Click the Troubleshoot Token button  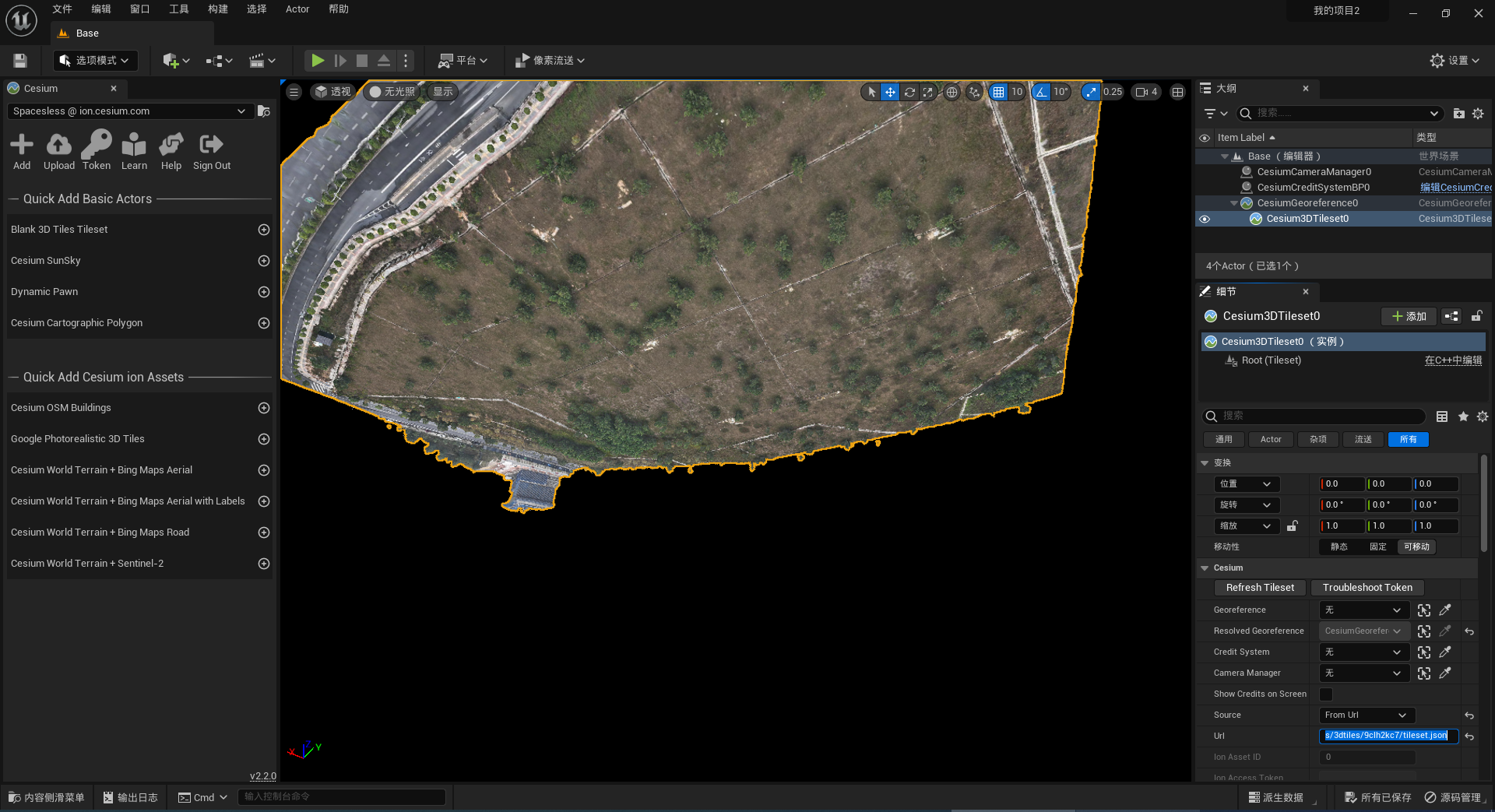(1367, 588)
